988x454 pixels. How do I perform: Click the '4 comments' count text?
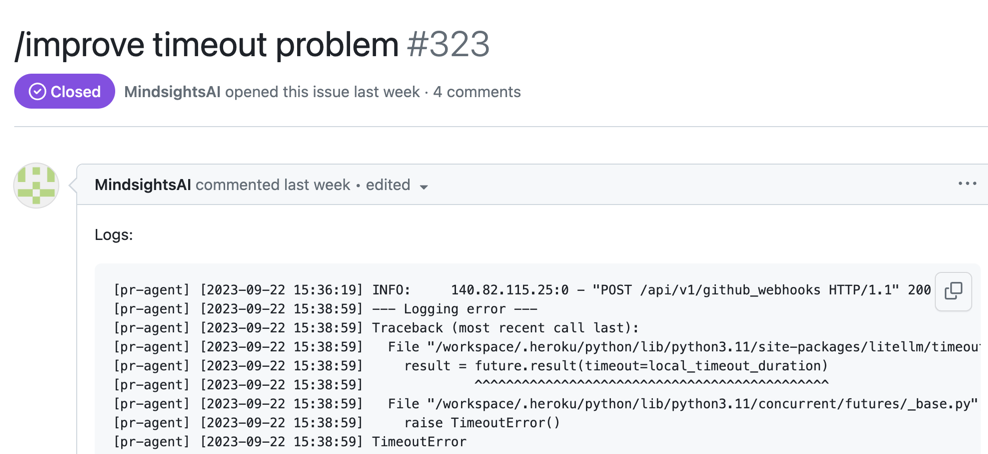477,92
